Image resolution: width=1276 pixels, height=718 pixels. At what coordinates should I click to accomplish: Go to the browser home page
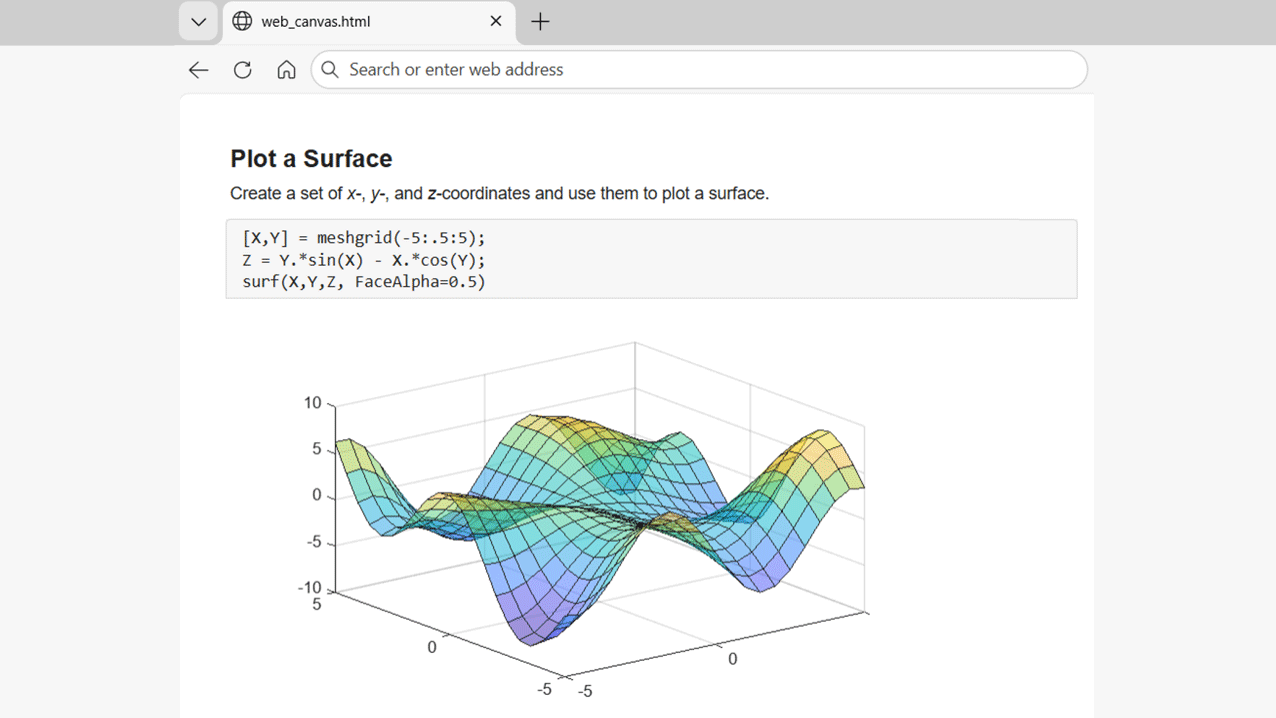286,70
